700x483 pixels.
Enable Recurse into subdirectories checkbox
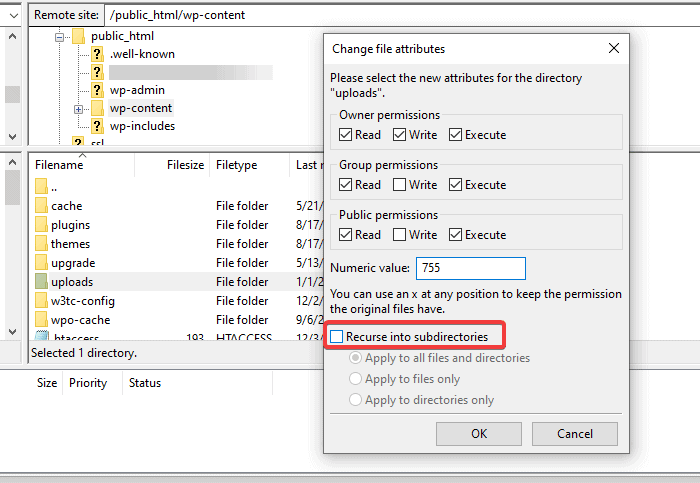[x=337, y=337]
